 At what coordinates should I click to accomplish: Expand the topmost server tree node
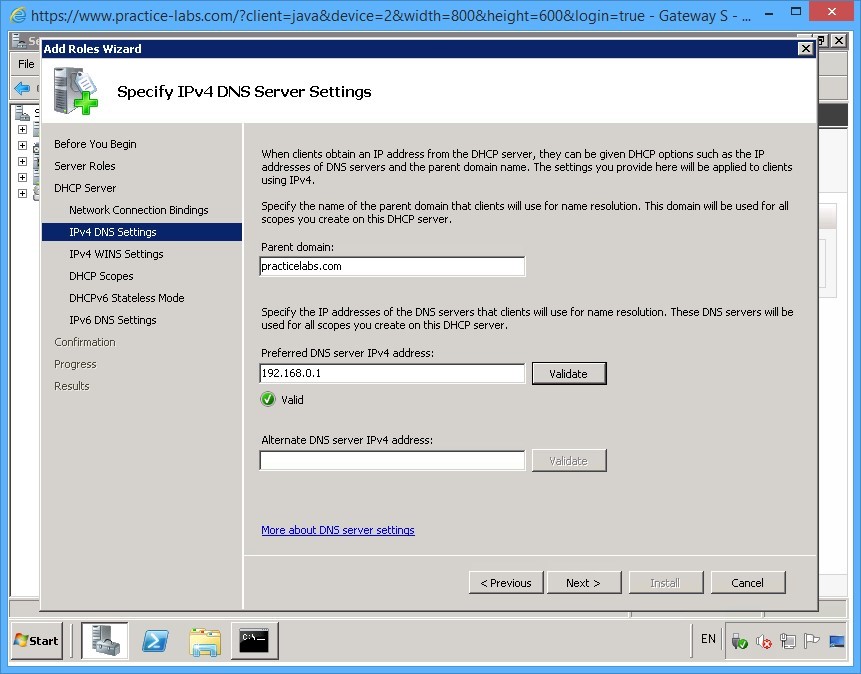click(x=22, y=130)
